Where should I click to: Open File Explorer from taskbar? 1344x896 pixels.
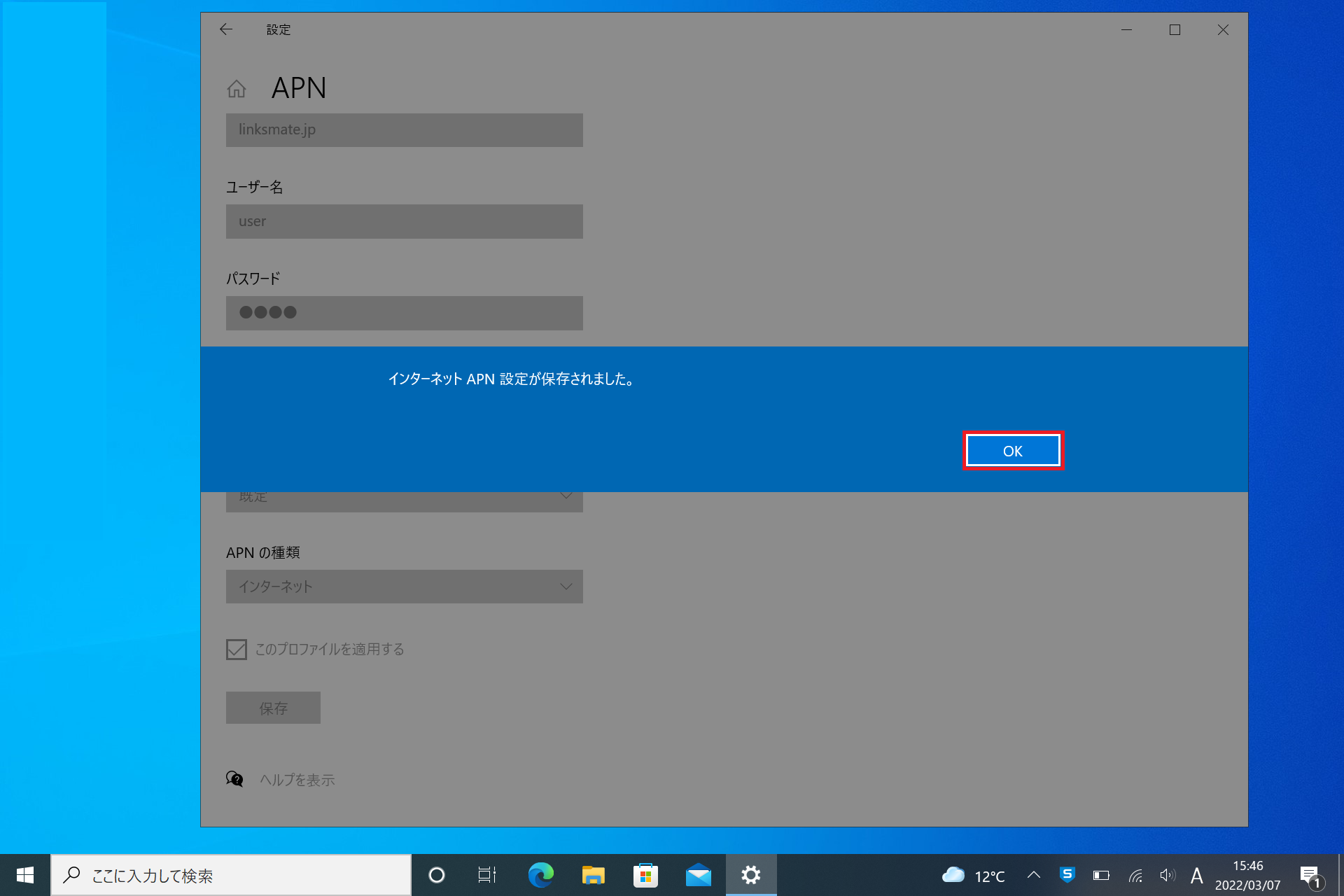tap(593, 875)
